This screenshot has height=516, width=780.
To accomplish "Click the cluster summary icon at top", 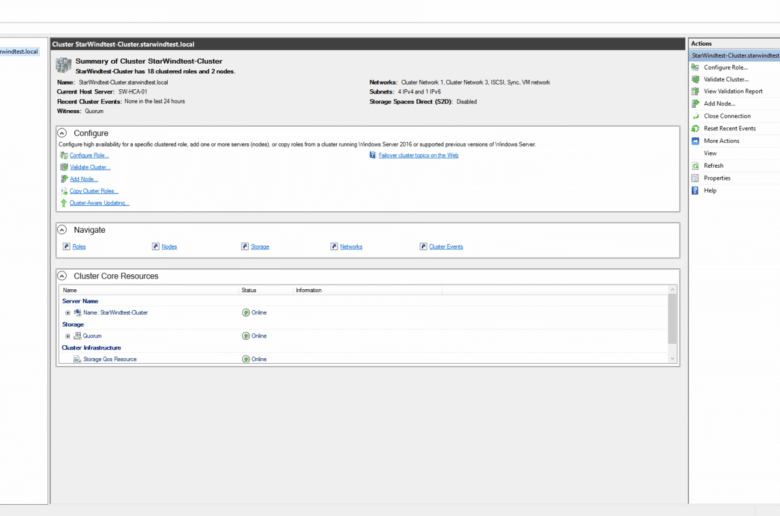I will tap(64, 65).
